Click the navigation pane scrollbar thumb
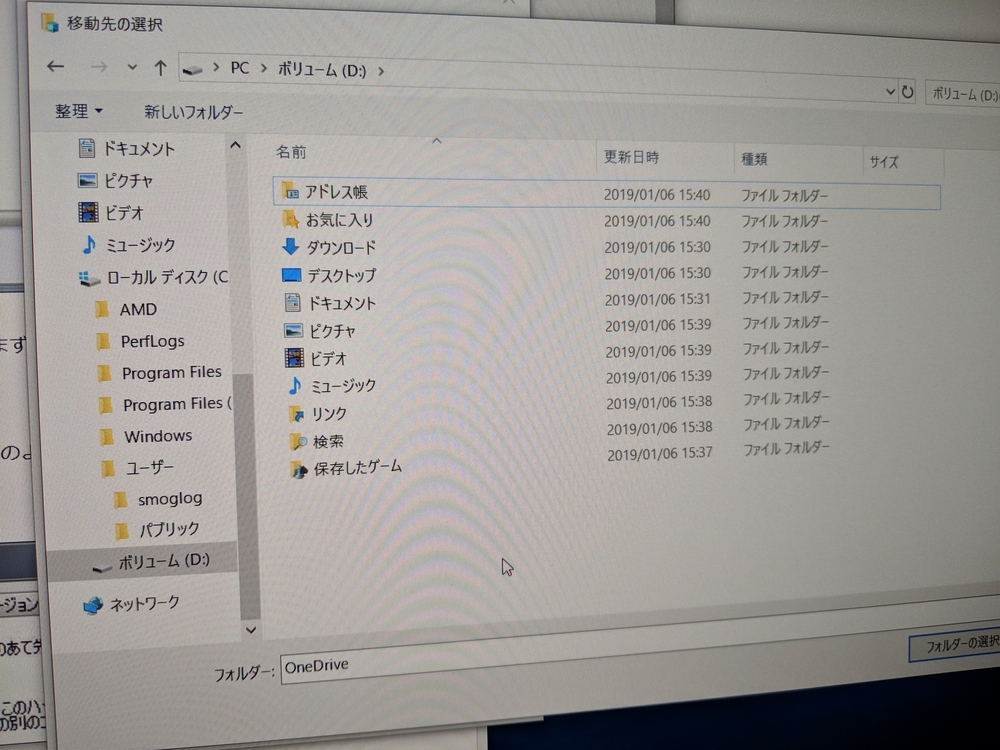 point(248,496)
